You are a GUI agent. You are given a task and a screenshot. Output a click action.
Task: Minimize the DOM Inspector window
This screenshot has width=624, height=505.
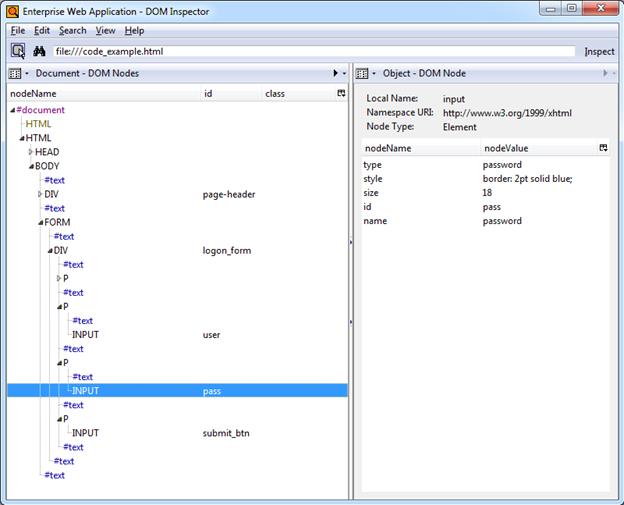pos(551,9)
